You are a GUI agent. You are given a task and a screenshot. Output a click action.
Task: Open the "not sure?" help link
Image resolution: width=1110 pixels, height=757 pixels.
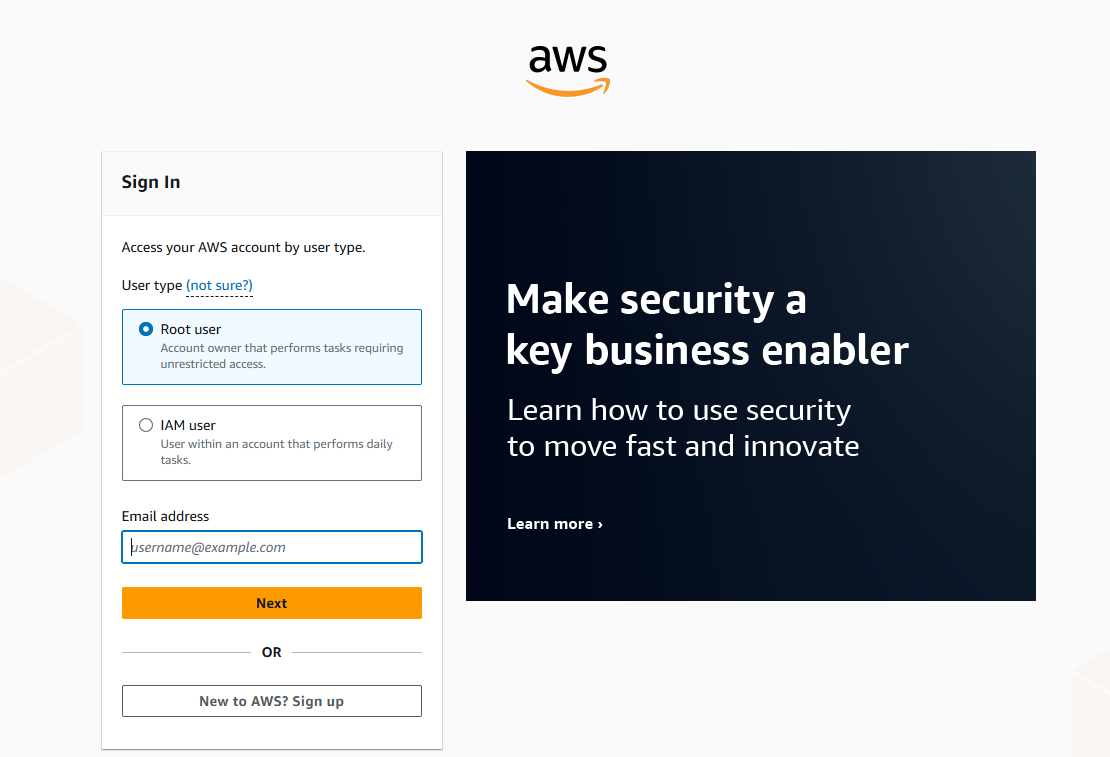click(219, 285)
